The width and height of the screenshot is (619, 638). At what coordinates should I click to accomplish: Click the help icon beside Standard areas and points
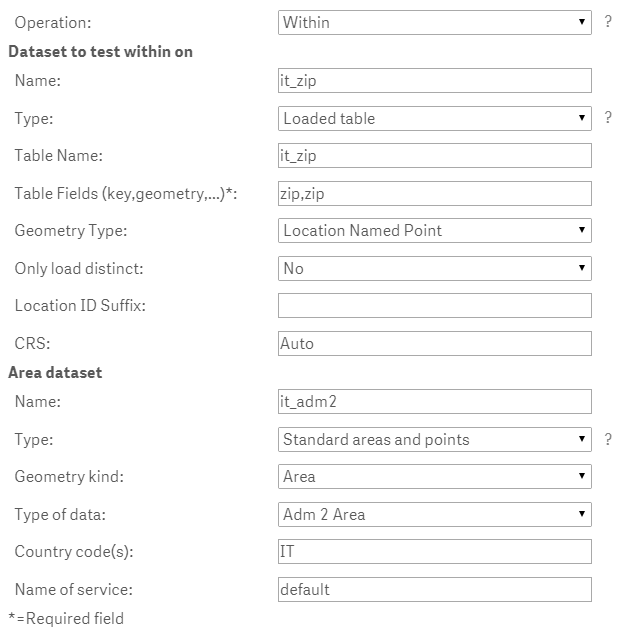point(608,439)
